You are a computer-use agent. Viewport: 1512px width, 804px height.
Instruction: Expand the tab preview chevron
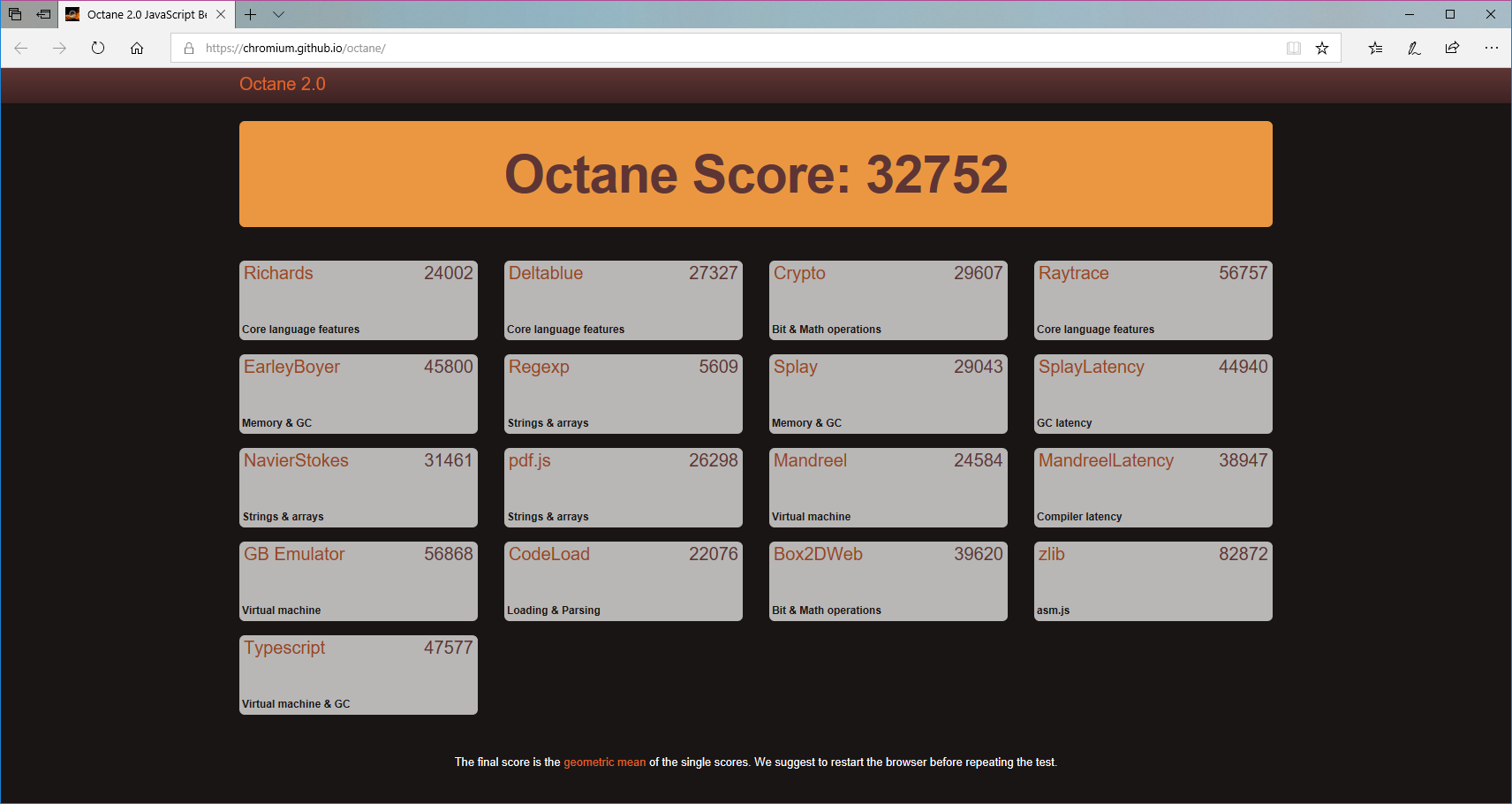click(x=279, y=14)
